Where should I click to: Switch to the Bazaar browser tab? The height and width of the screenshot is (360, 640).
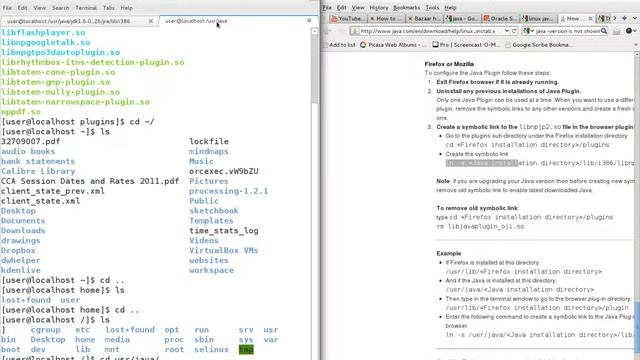coord(424,19)
